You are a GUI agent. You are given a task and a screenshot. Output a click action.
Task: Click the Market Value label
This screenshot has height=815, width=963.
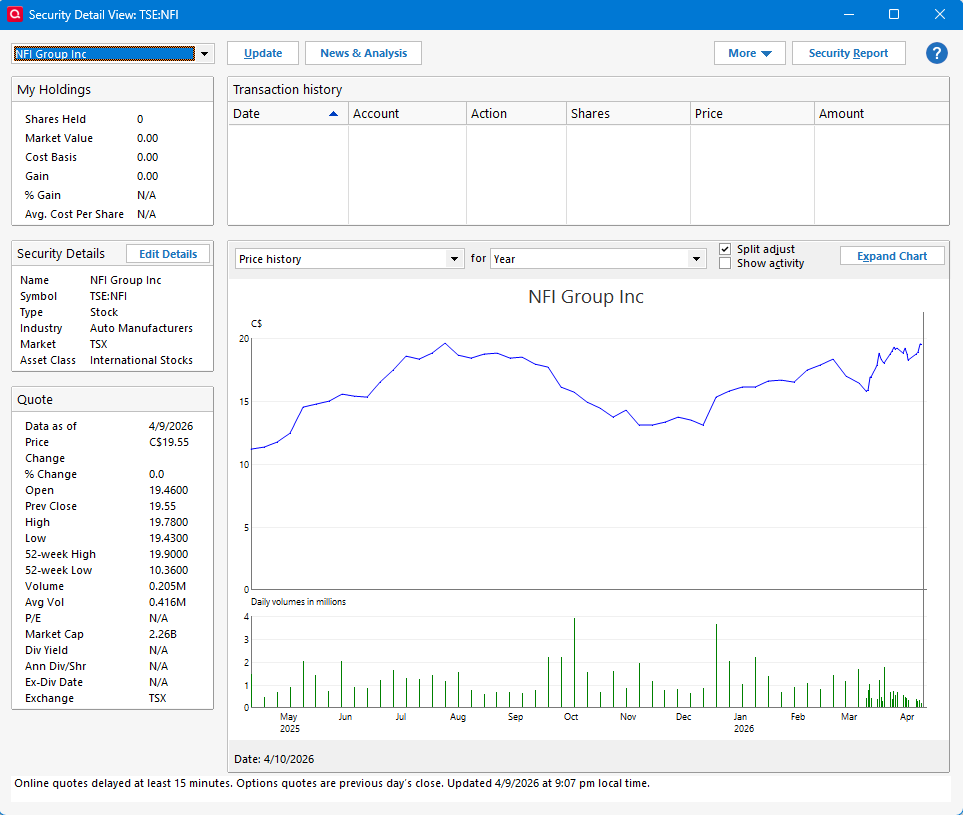(x=59, y=138)
